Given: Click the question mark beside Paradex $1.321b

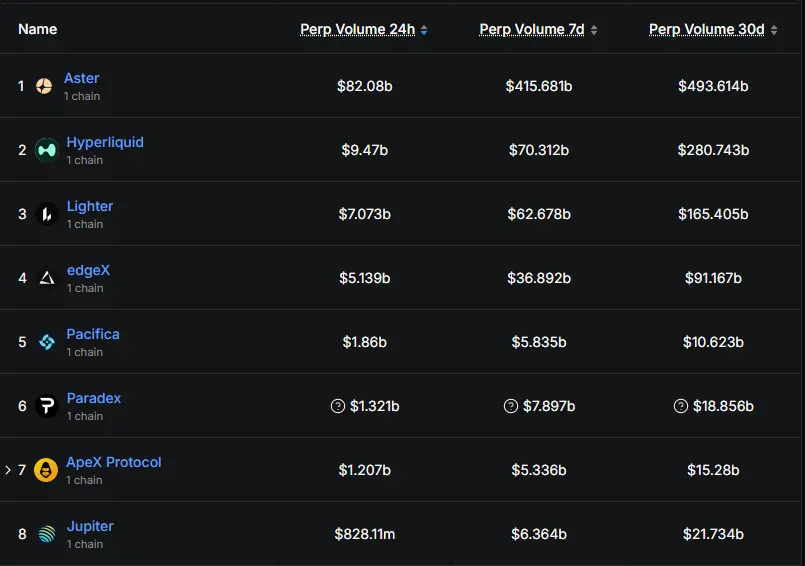Looking at the screenshot, I should pos(338,406).
